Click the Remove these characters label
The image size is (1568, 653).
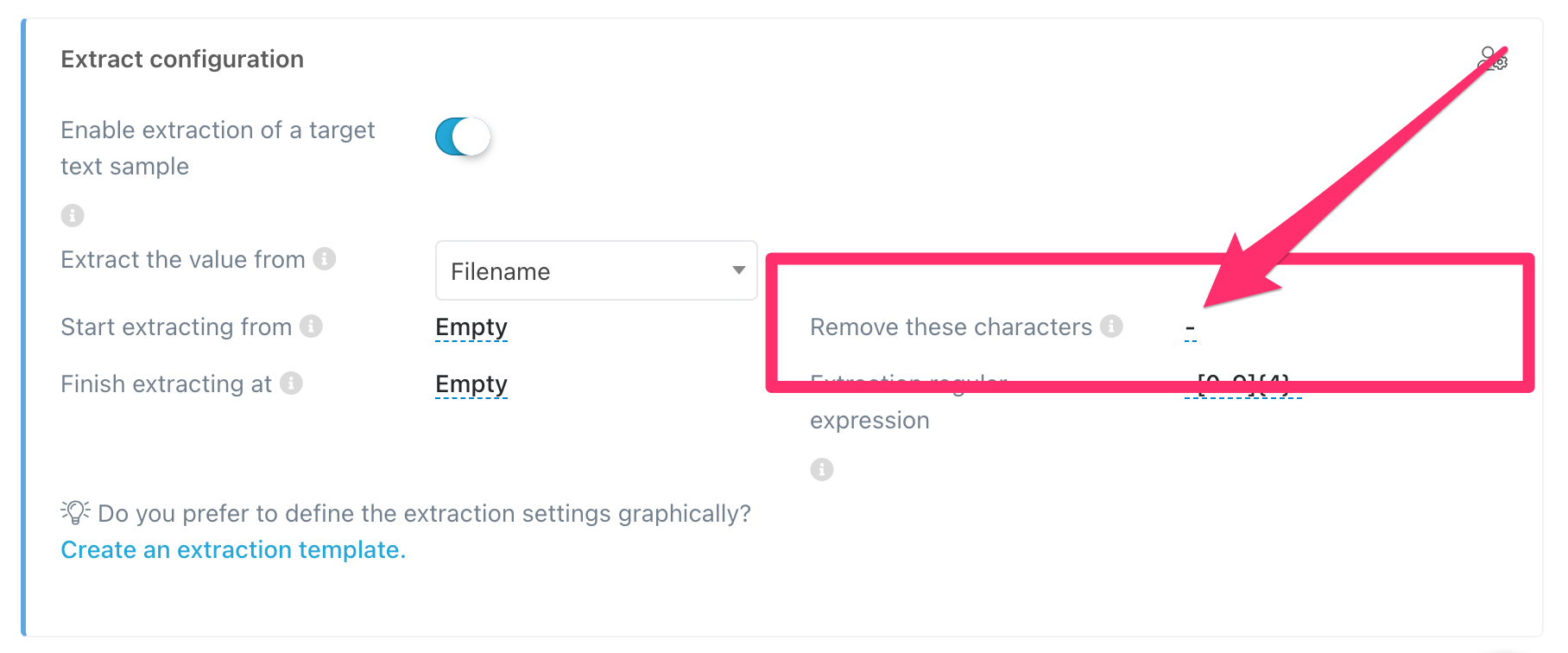(951, 326)
